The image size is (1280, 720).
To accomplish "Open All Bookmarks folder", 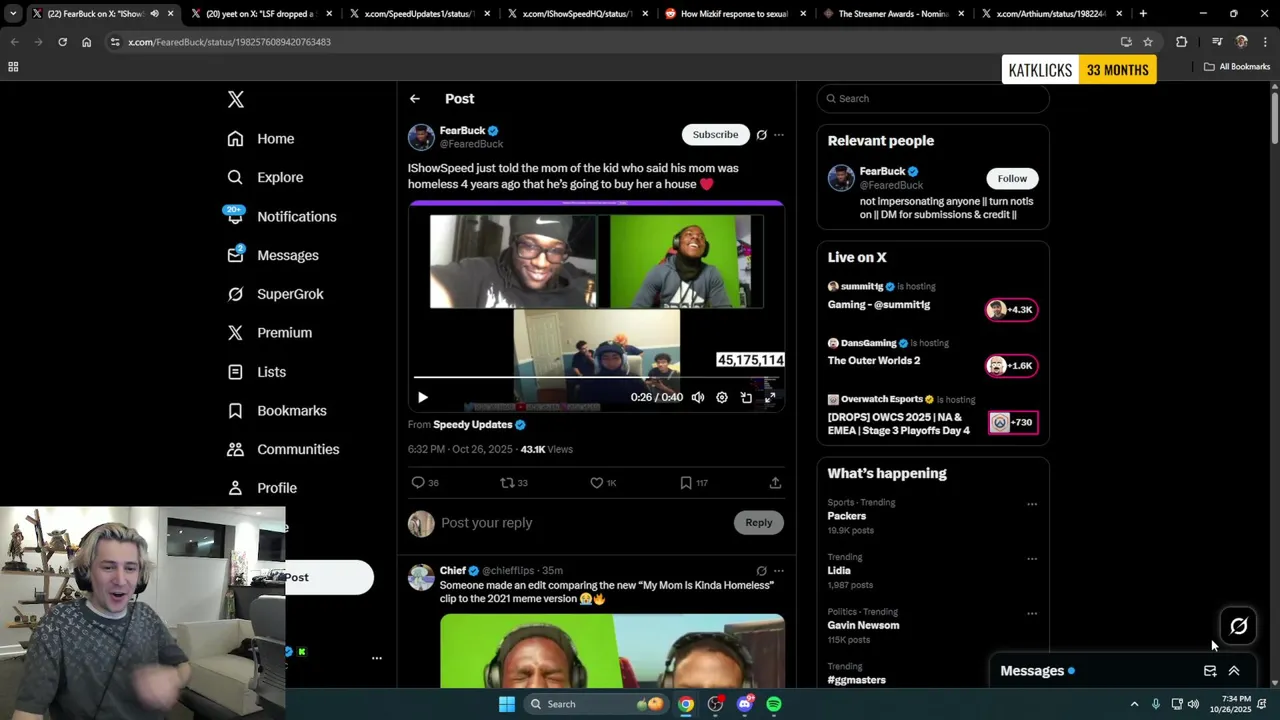I will point(1237,67).
